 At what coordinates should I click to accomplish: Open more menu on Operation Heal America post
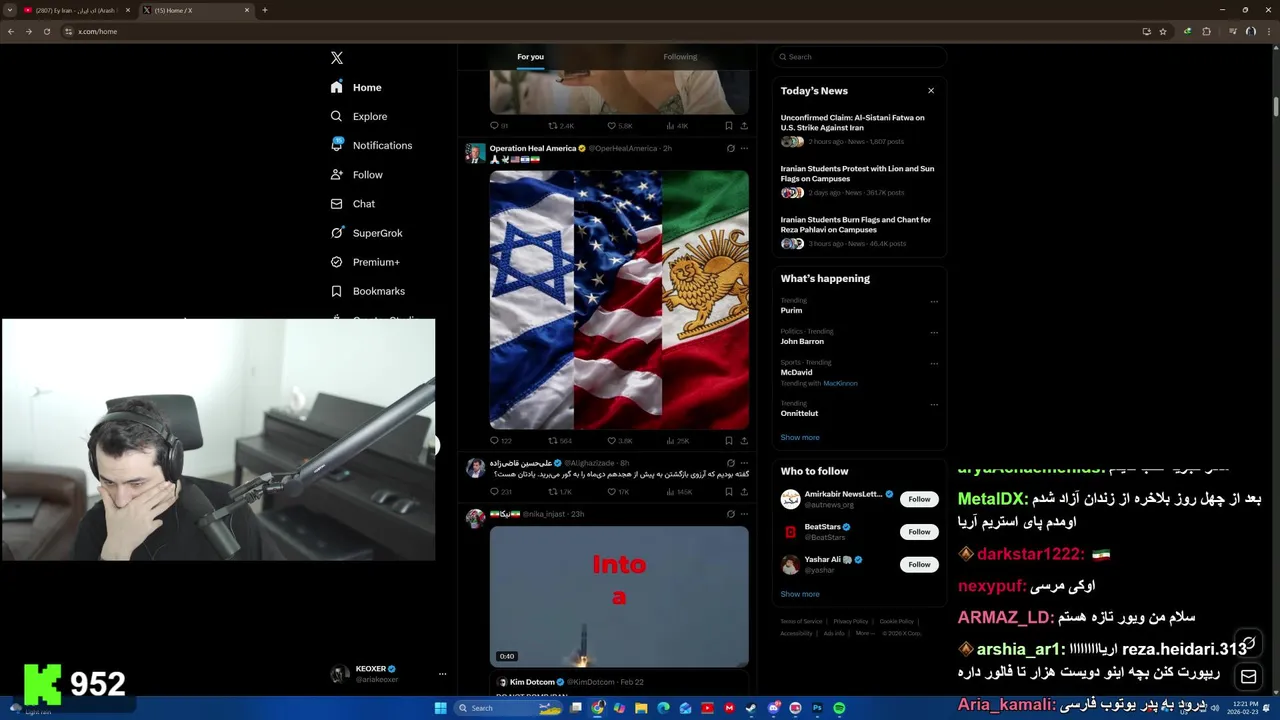pyautogui.click(x=744, y=149)
